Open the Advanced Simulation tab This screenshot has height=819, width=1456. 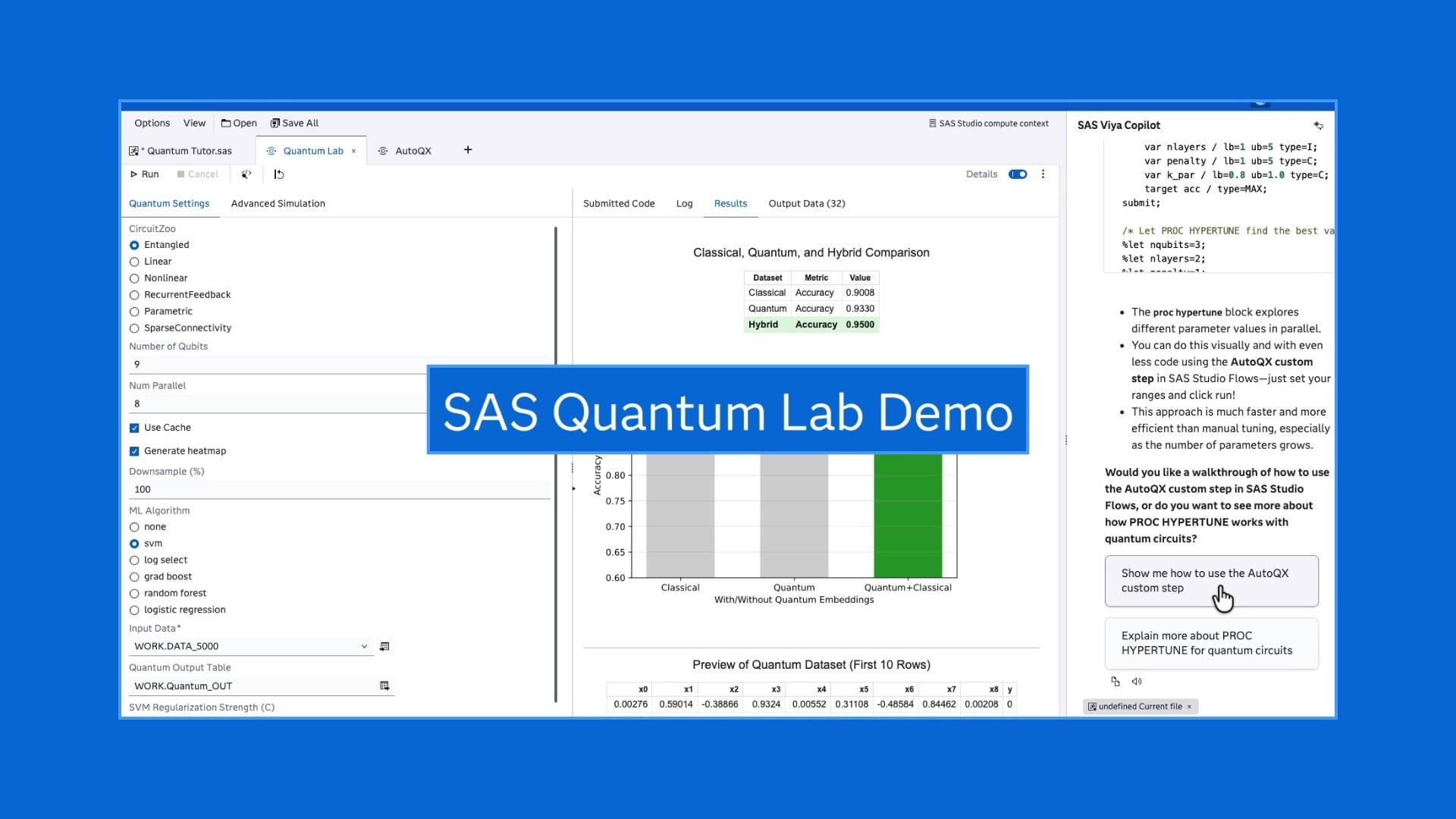click(x=278, y=203)
